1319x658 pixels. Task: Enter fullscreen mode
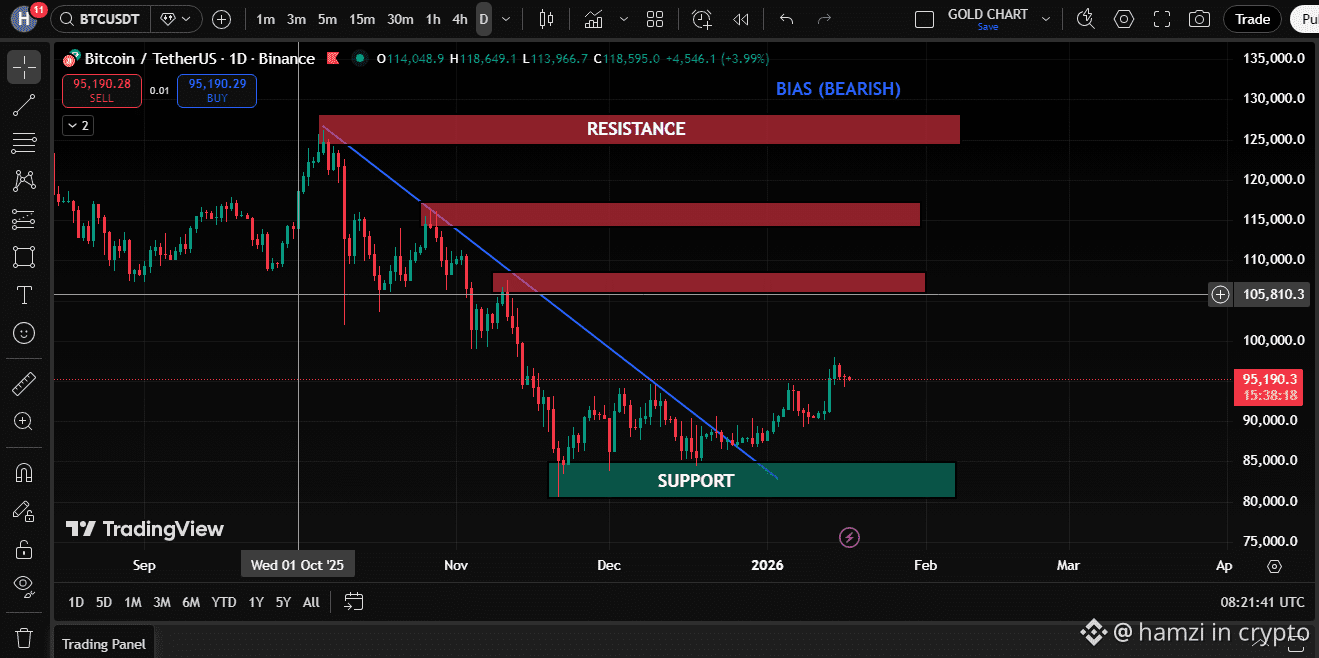[x=1162, y=19]
